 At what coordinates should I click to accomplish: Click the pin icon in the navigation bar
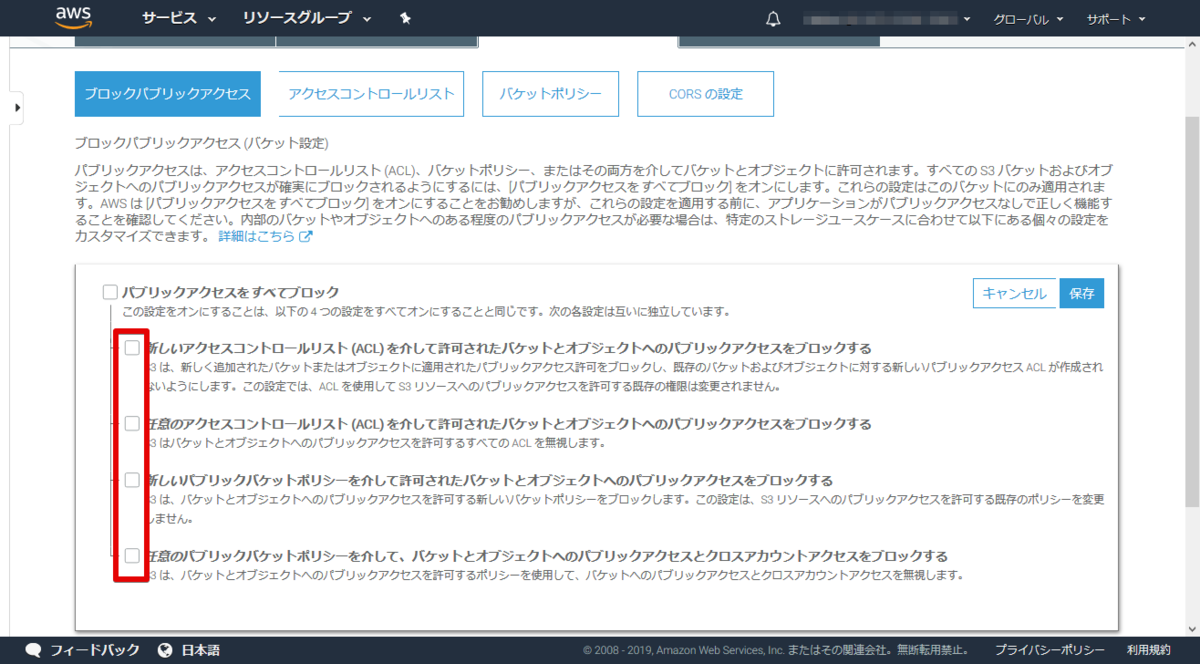tap(406, 17)
